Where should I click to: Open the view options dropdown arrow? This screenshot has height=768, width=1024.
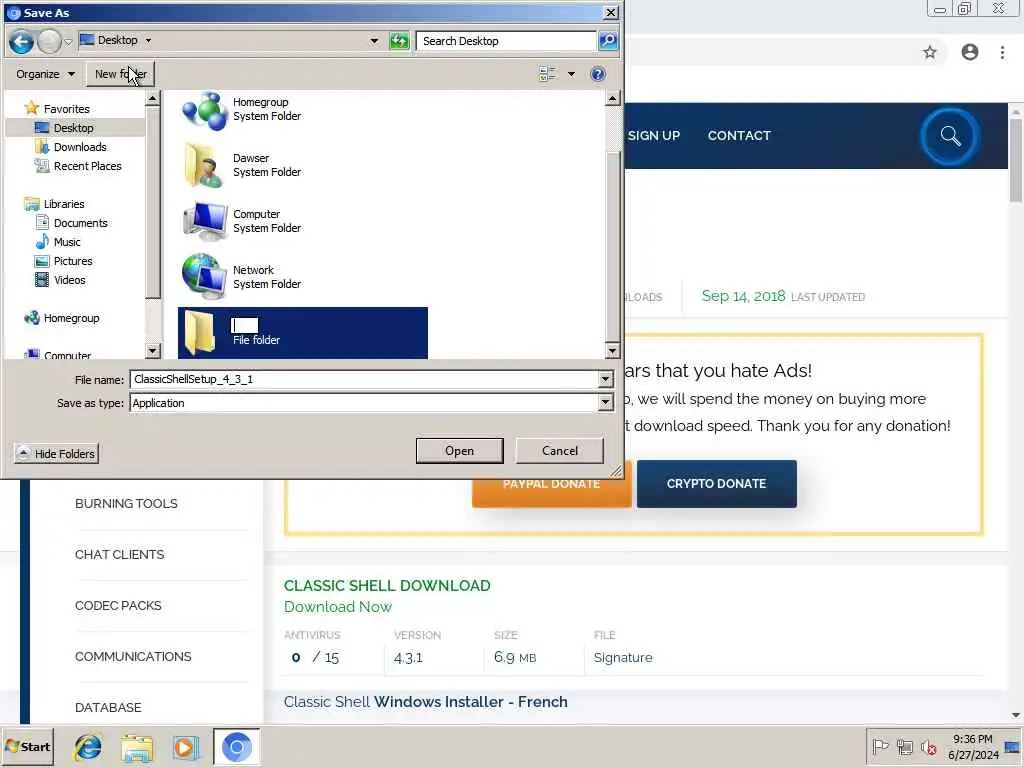[x=571, y=74]
